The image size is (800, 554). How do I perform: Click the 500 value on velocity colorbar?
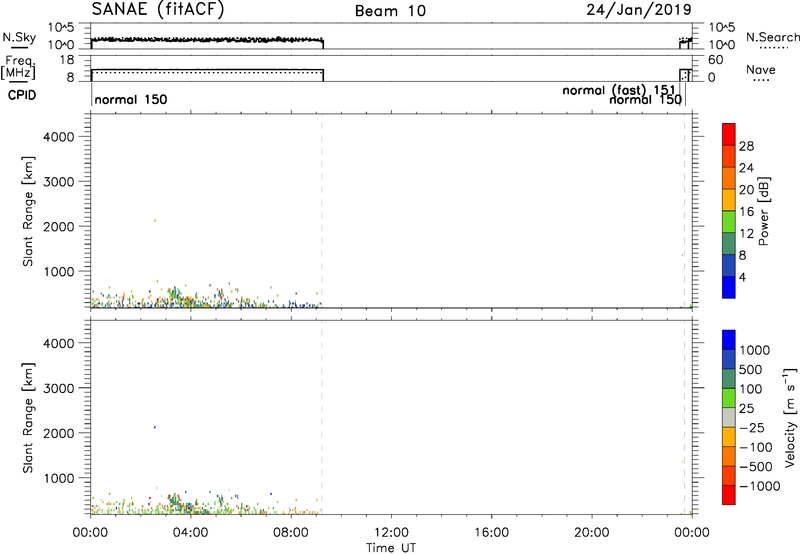(751, 369)
